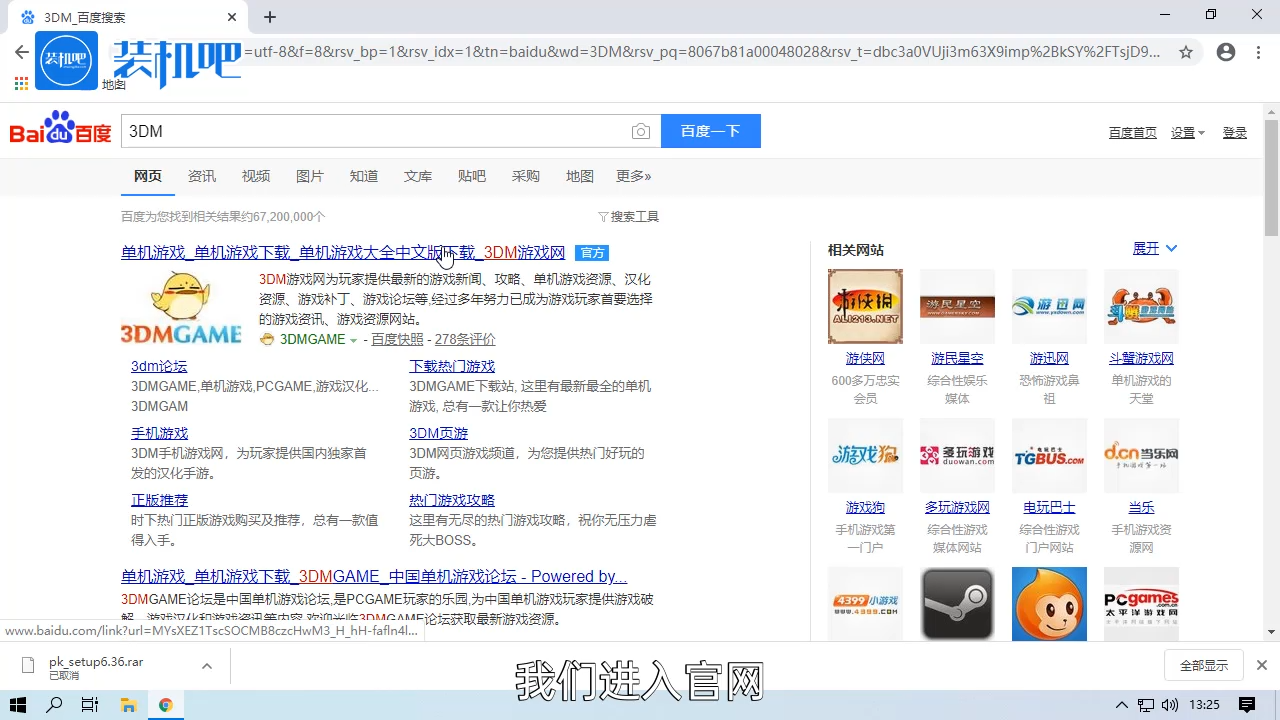Open the Chrome profile account icon
The height and width of the screenshot is (720, 1280).
click(1226, 52)
